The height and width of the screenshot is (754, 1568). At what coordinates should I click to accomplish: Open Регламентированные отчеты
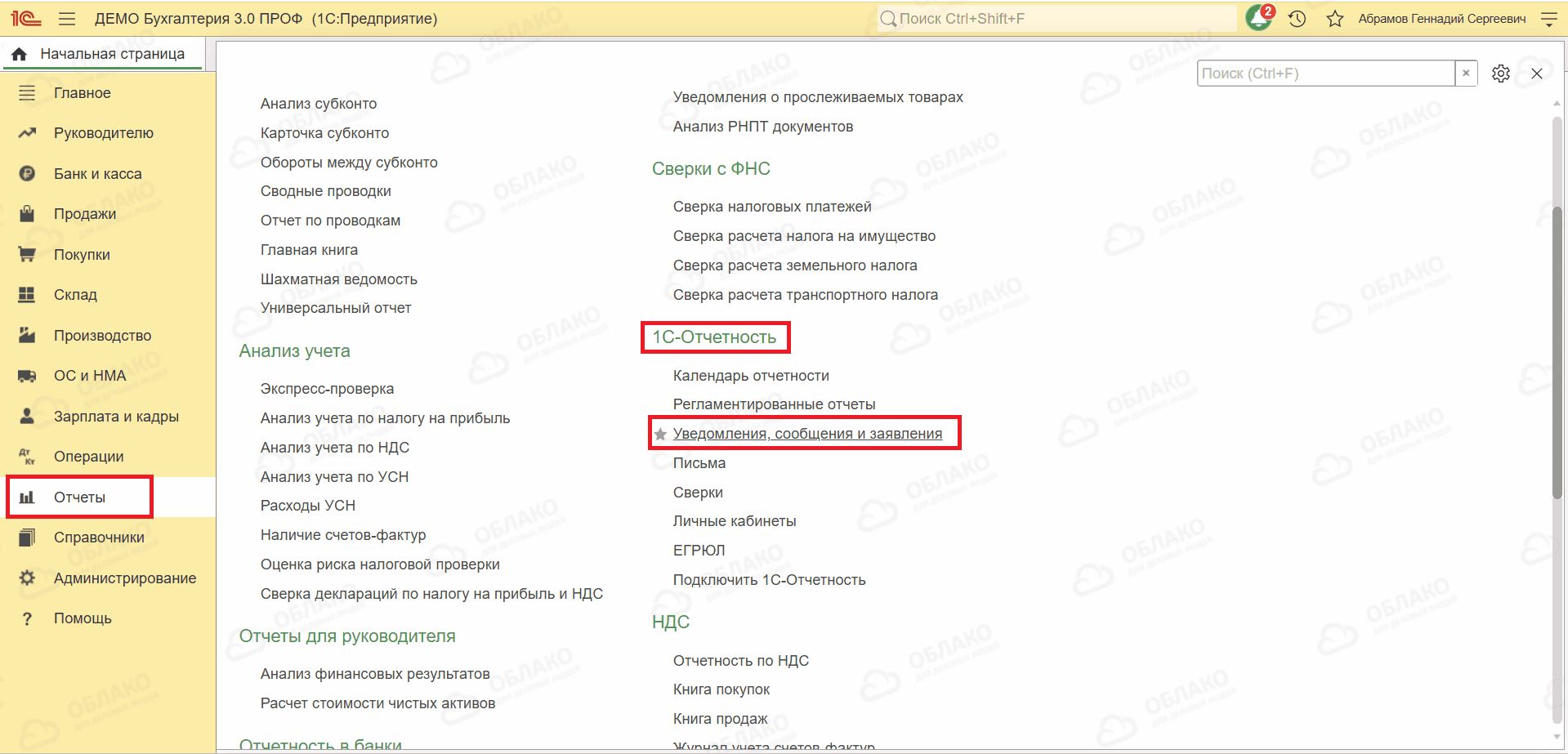click(x=774, y=404)
